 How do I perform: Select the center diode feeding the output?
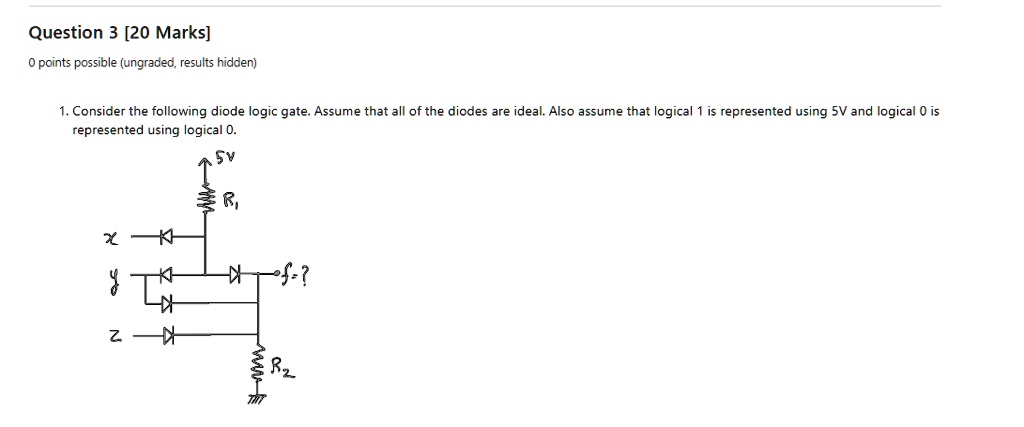pyautogui.click(x=235, y=272)
